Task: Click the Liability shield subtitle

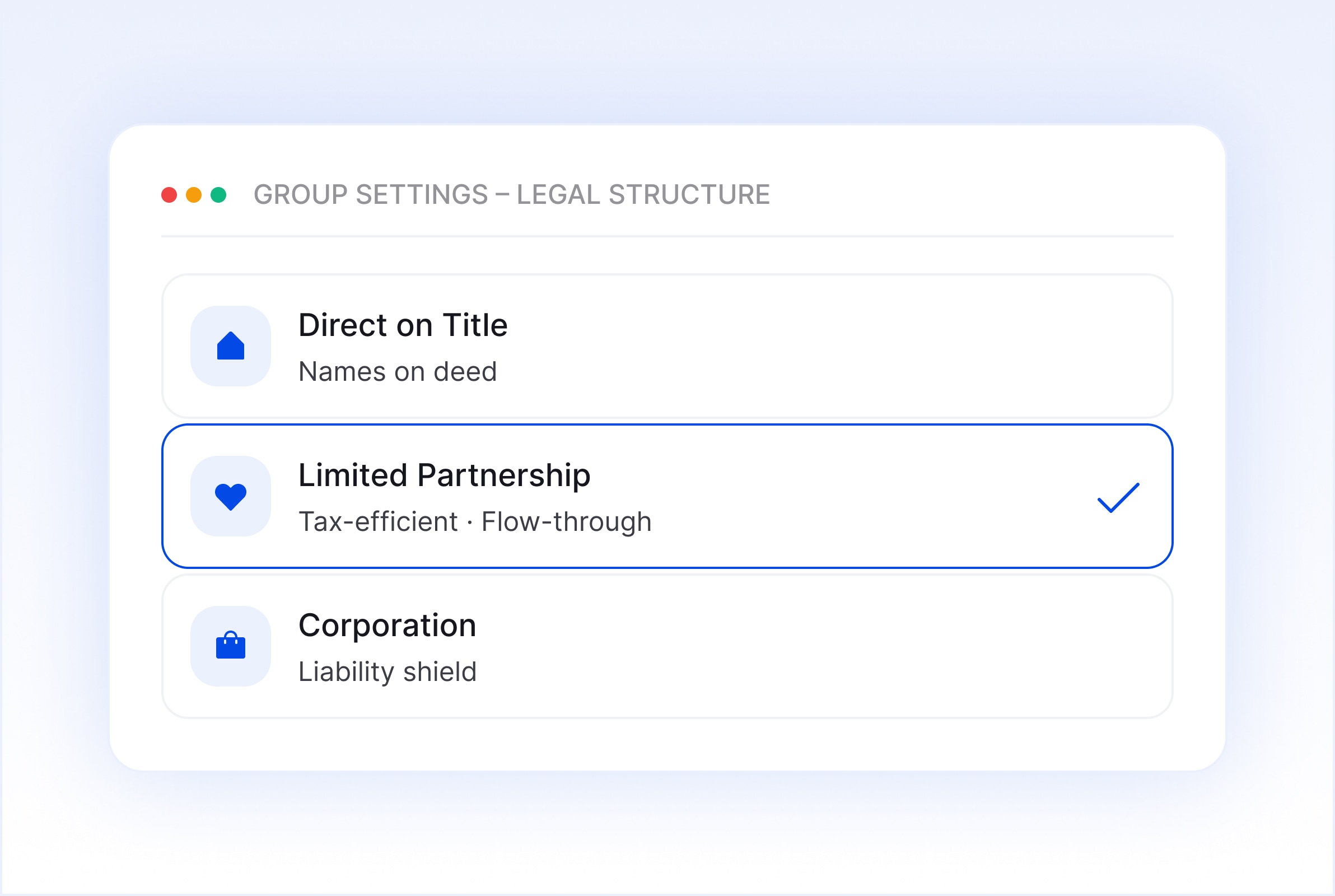Action: [x=388, y=671]
